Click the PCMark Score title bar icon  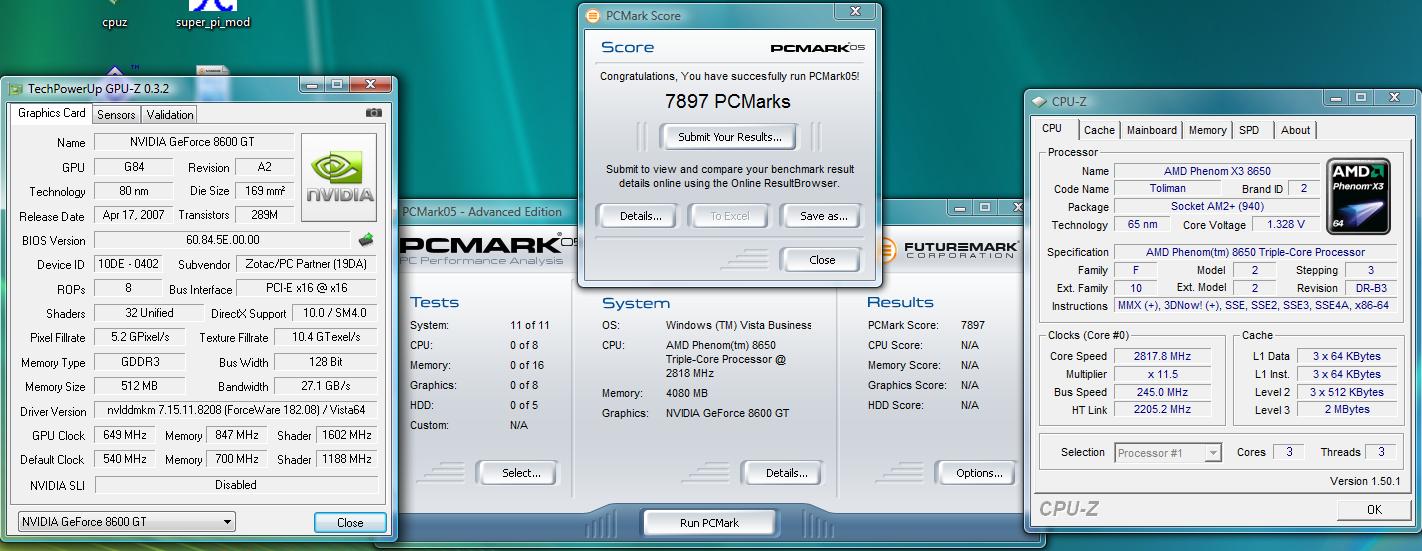[592, 15]
